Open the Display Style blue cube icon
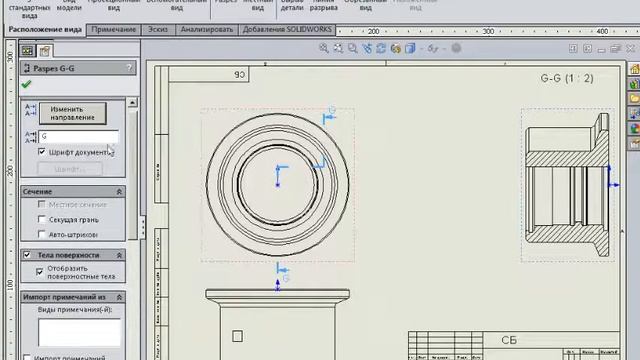This screenshot has width=640, height=360. pos(410,49)
